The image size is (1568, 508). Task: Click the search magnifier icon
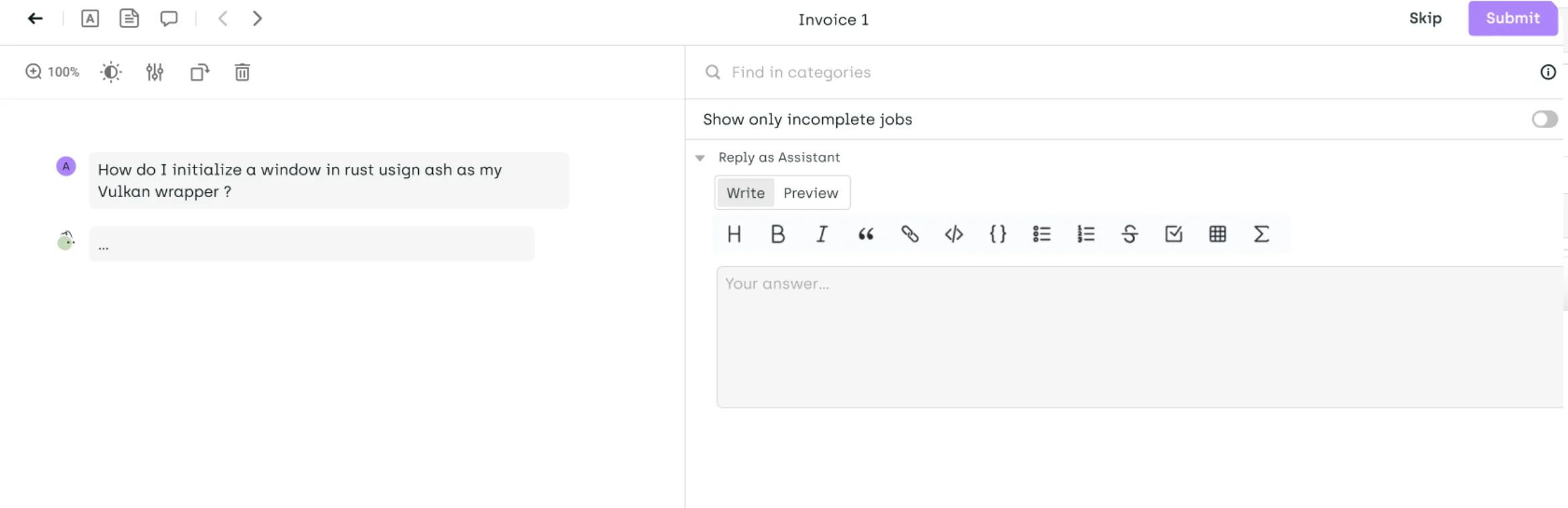[713, 72]
